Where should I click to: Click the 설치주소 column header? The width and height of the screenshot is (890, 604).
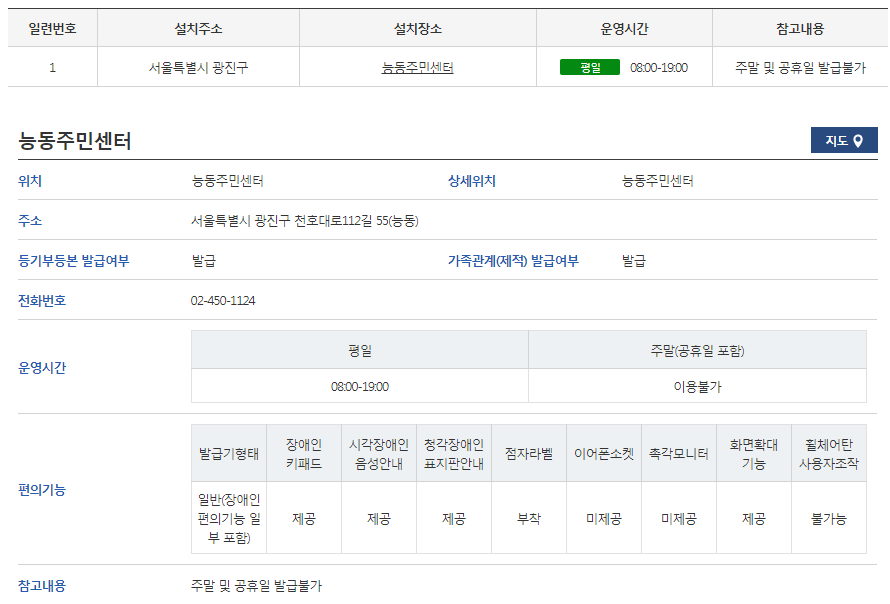pyautogui.click(x=198, y=28)
